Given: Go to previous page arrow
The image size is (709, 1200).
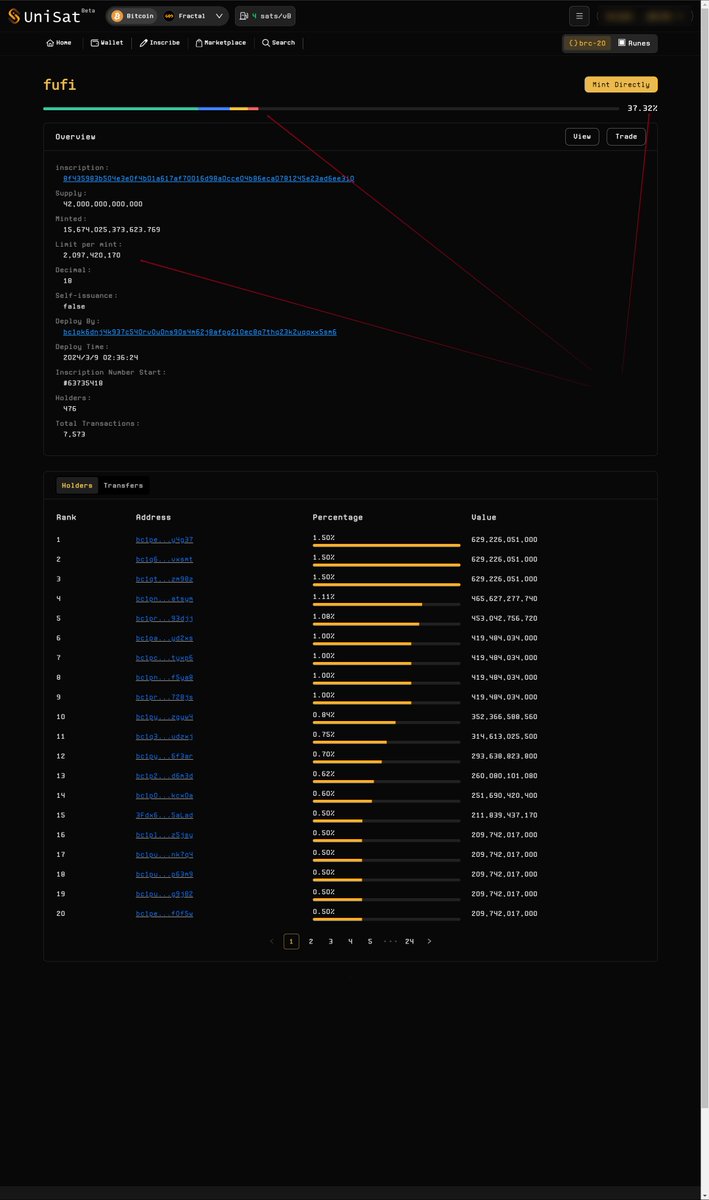Looking at the screenshot, I should pyautogui.click(x=271, y=941).
